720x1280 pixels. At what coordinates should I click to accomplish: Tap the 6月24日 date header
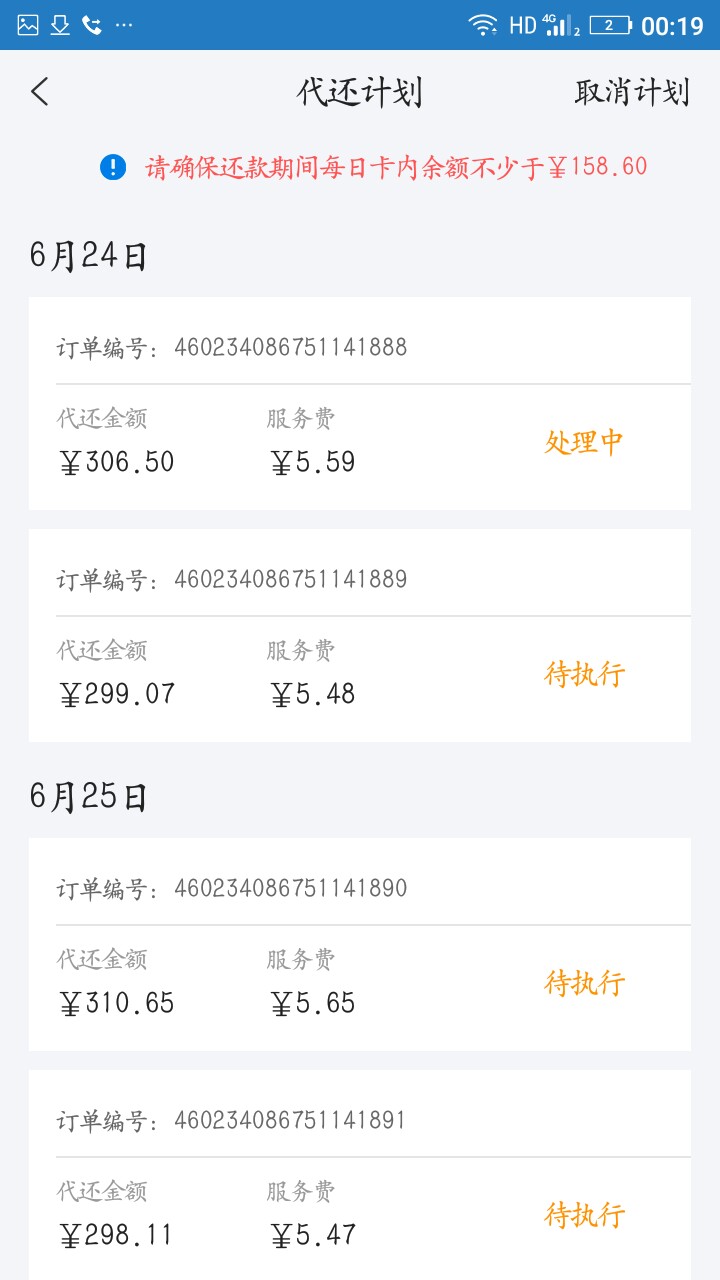click(x=88, y=256)
